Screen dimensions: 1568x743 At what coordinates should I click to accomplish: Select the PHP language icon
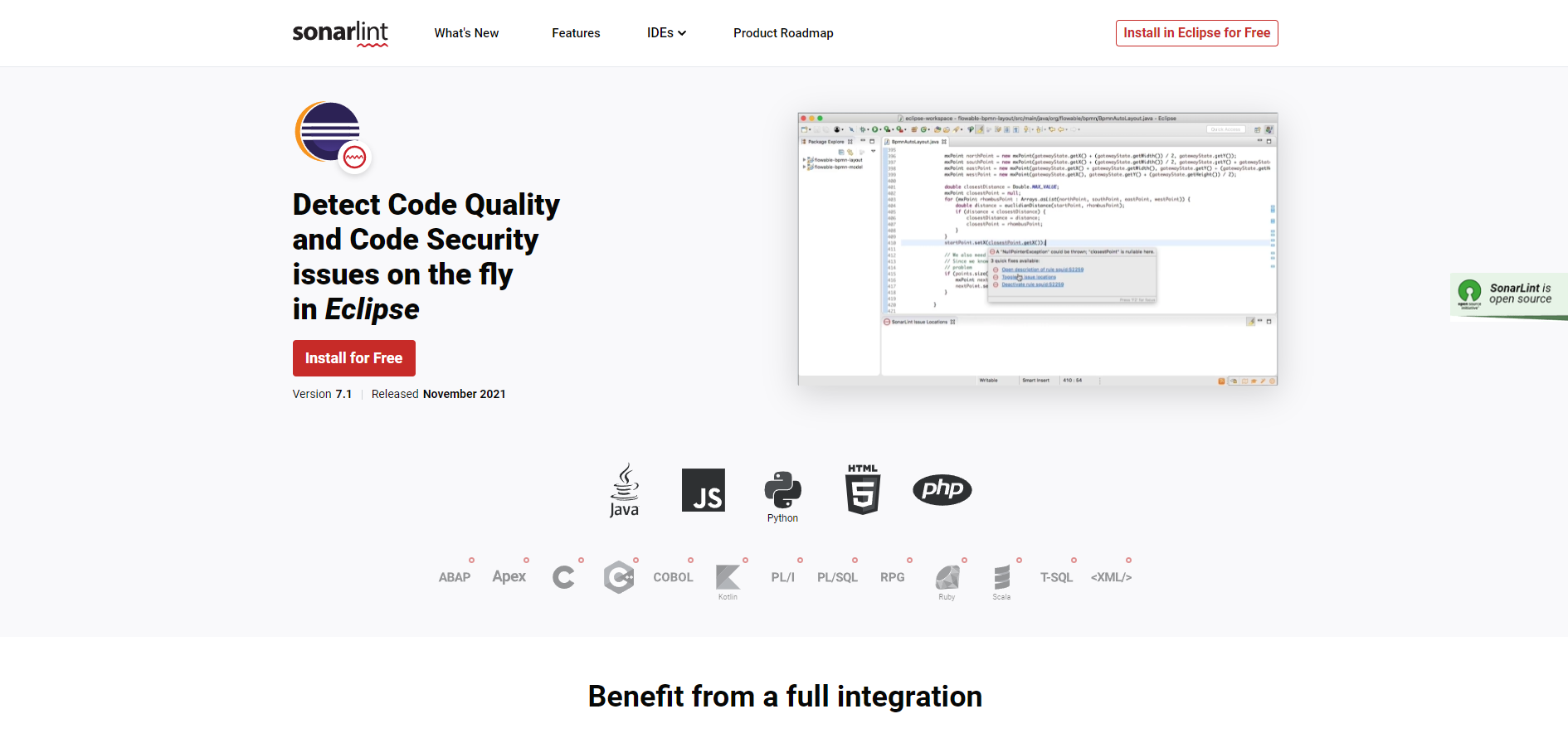pyautogui.click(x=942, y=489)
